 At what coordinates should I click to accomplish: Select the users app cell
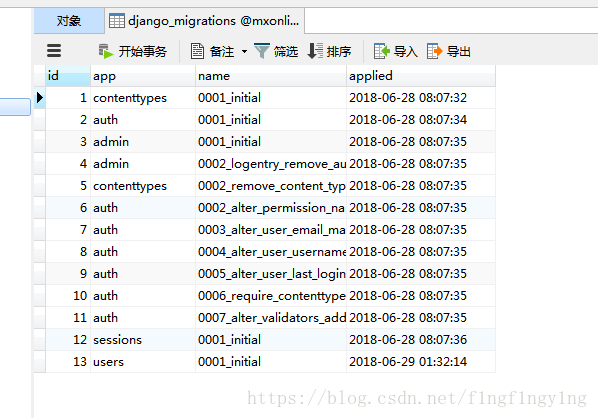pos(143,362)
